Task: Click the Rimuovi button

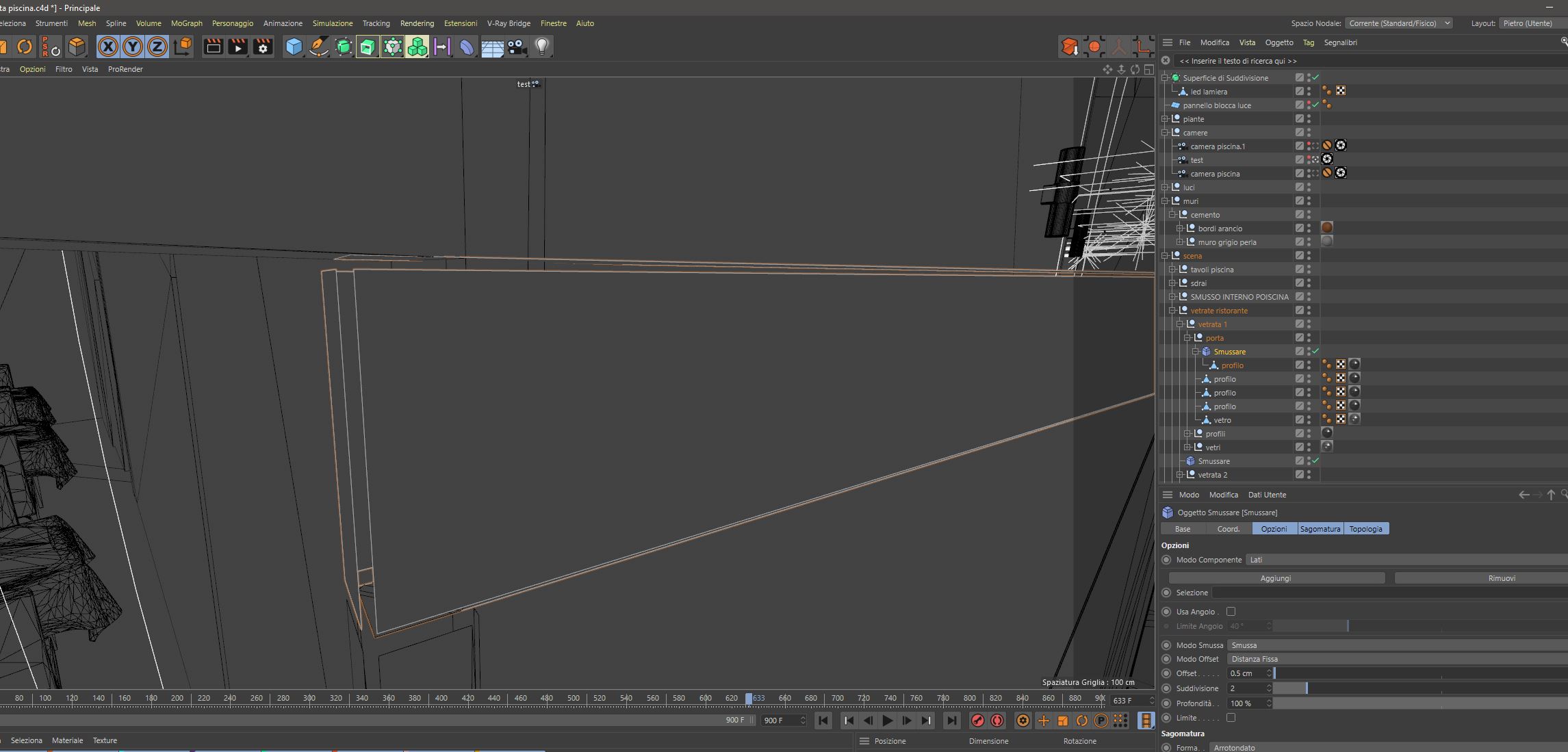Action: (x=1501, y=578)
